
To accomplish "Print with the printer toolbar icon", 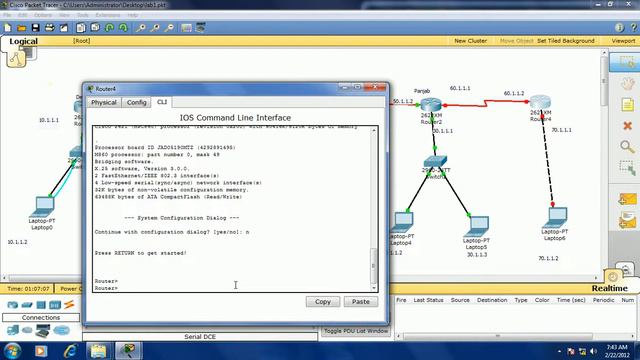I will [x=49, y=28].
